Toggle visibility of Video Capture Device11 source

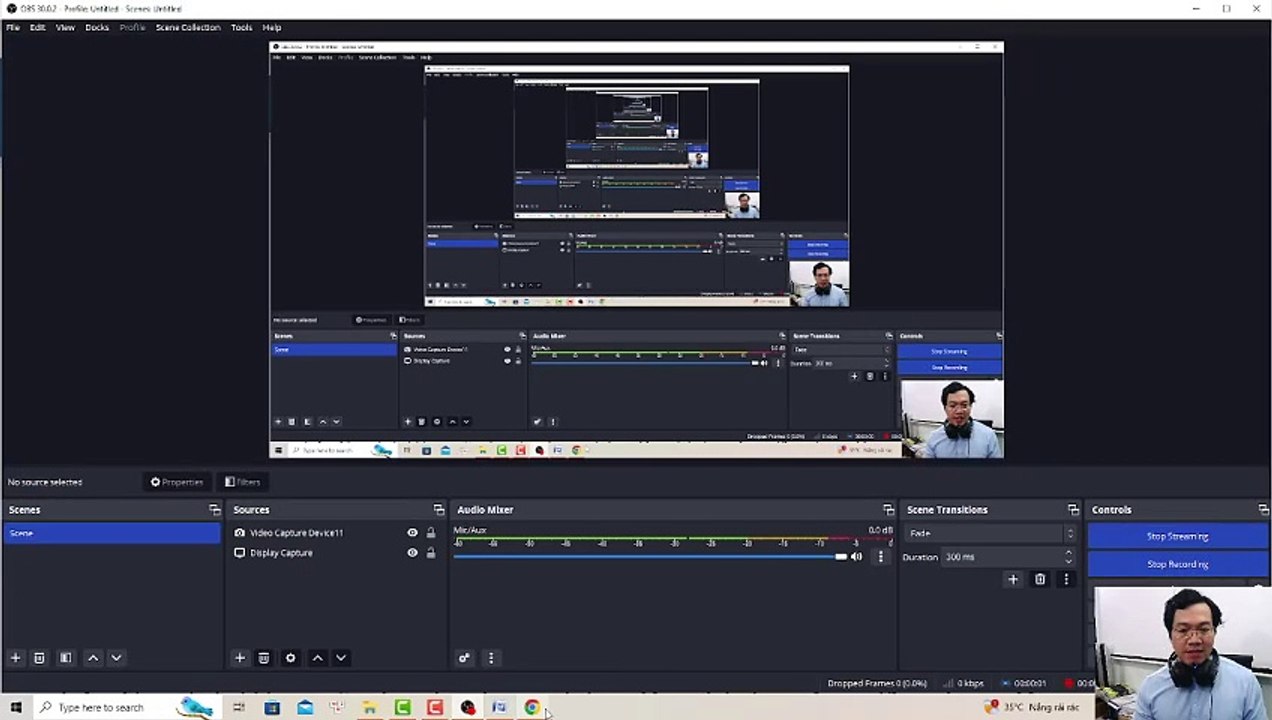point(412,533)
